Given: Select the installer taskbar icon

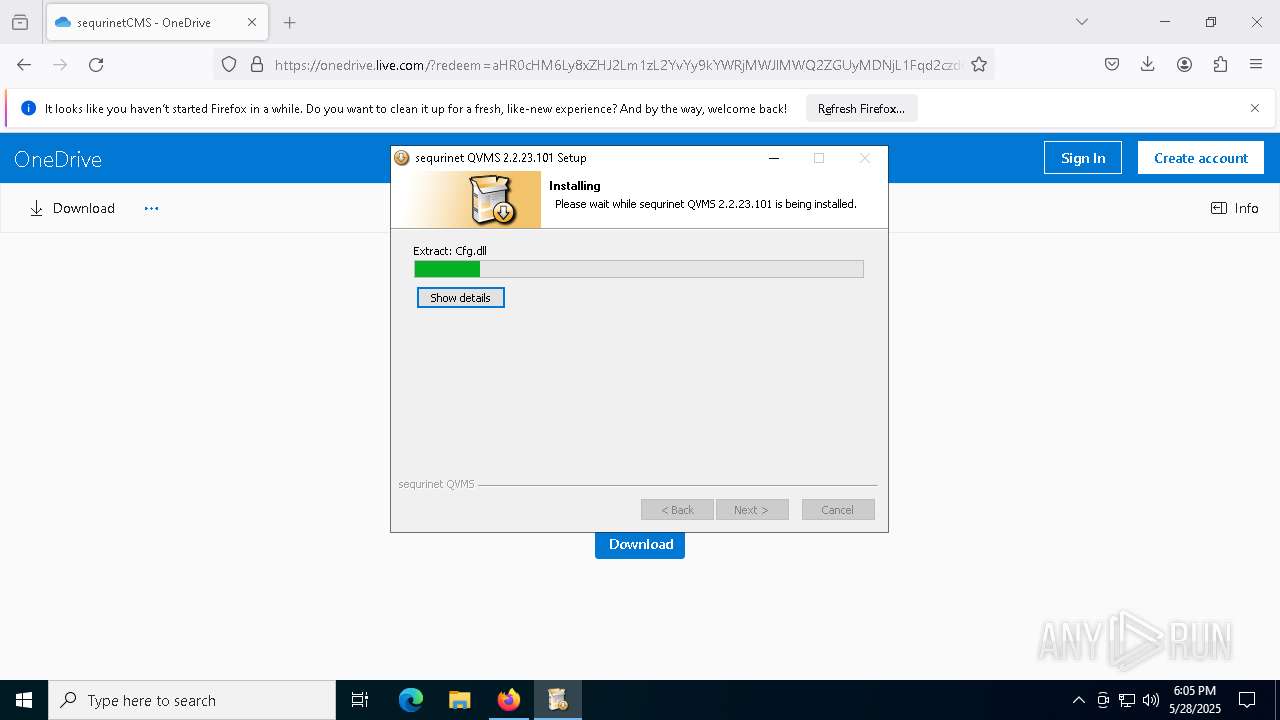Looking at the screenshot, I should click(x=558, y=700).
